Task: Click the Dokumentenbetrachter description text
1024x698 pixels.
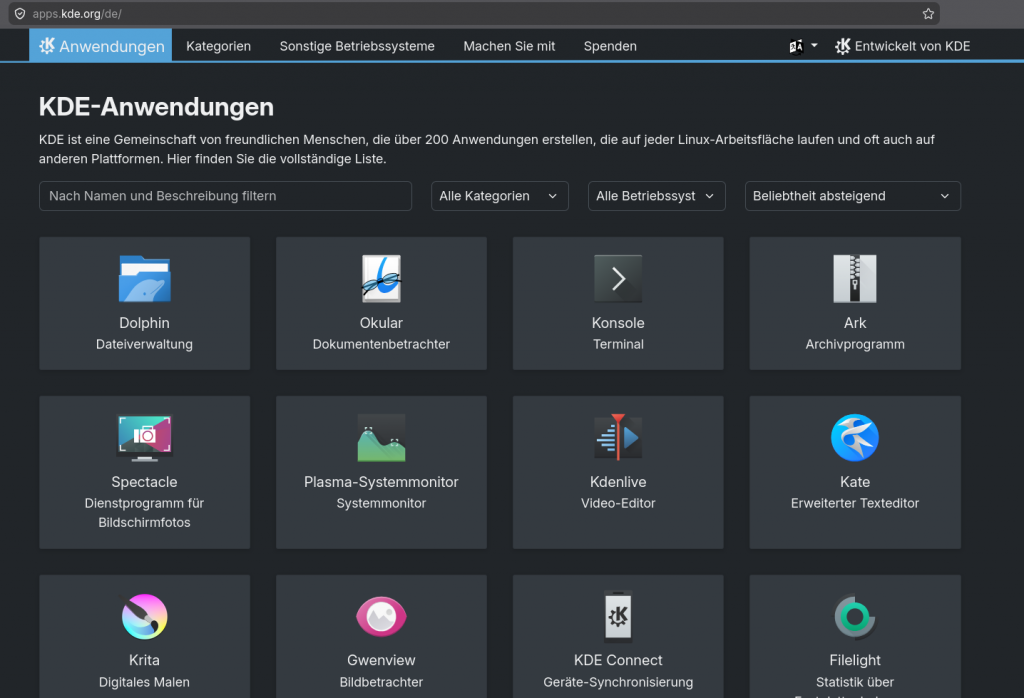Action: pos(381,344)
